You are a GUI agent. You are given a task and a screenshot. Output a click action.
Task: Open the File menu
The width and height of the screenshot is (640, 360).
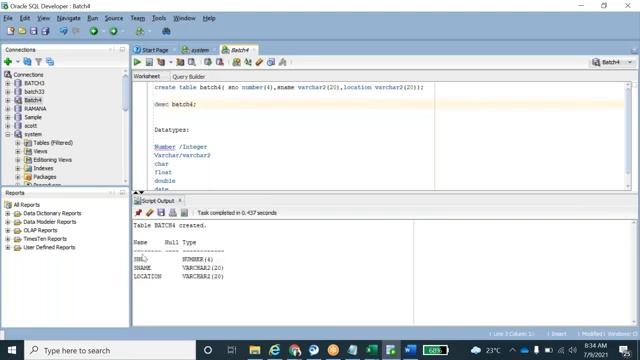[x=8, y=18]
